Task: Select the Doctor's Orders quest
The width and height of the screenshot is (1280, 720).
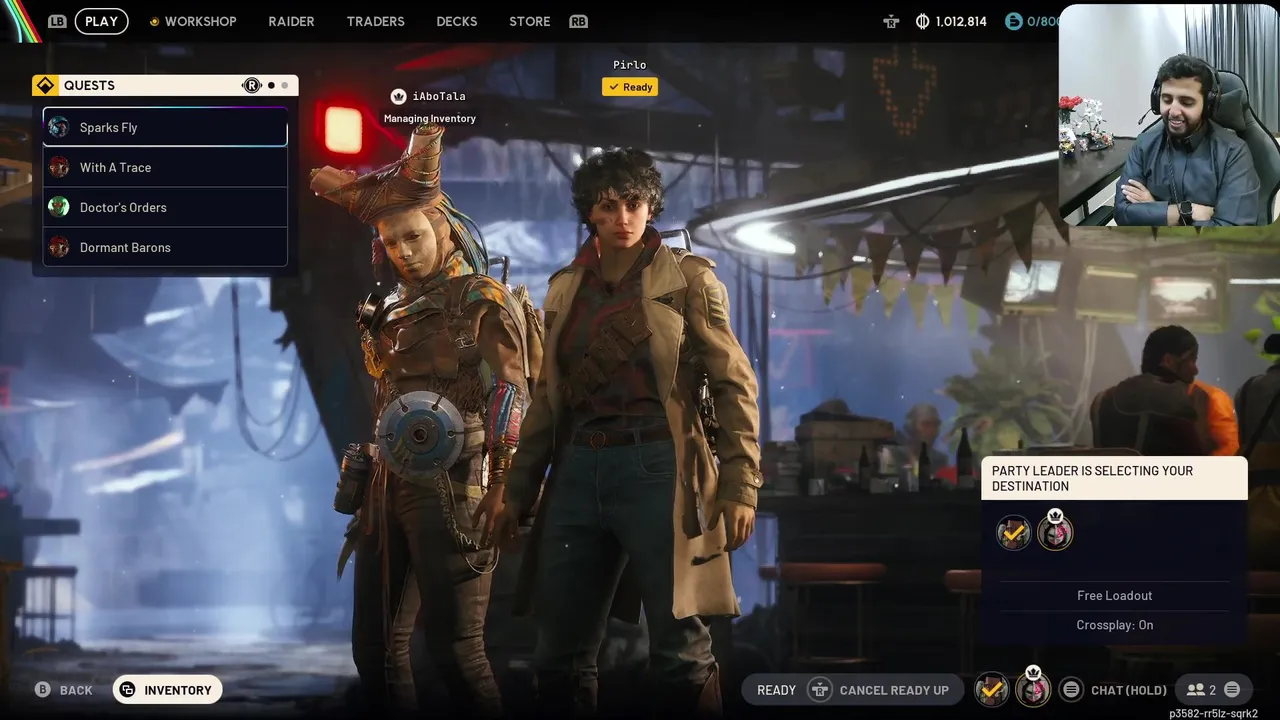Action: click(x=165, y=207)
